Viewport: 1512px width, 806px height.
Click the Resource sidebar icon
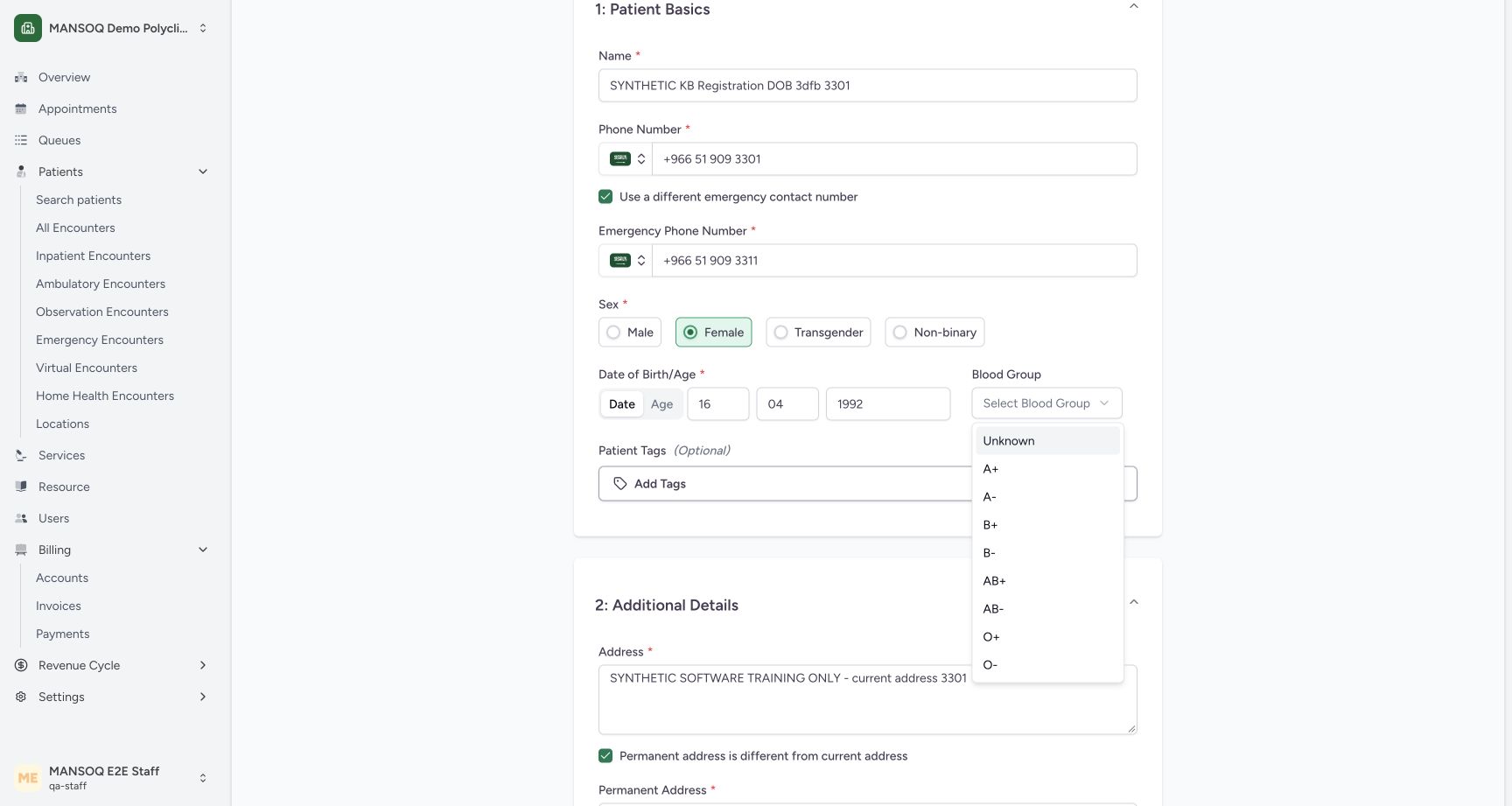(21, 487)
